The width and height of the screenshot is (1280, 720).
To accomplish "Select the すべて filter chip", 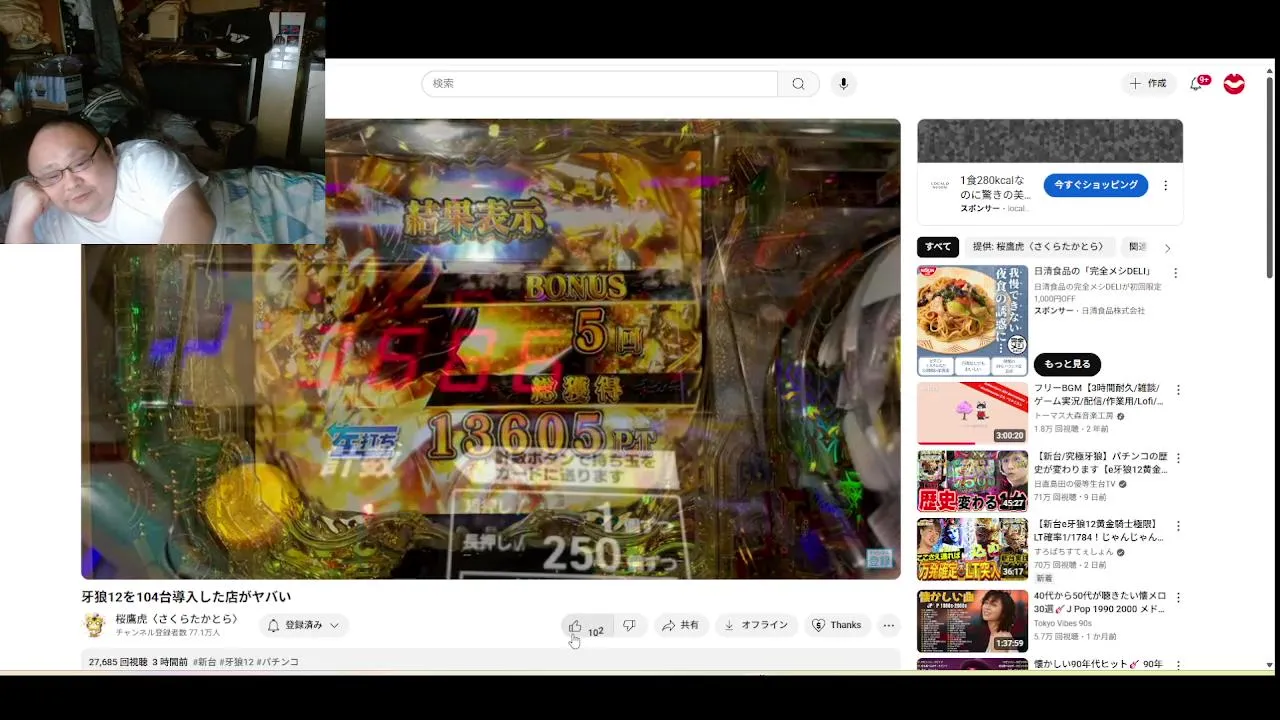I will point(938,247).
